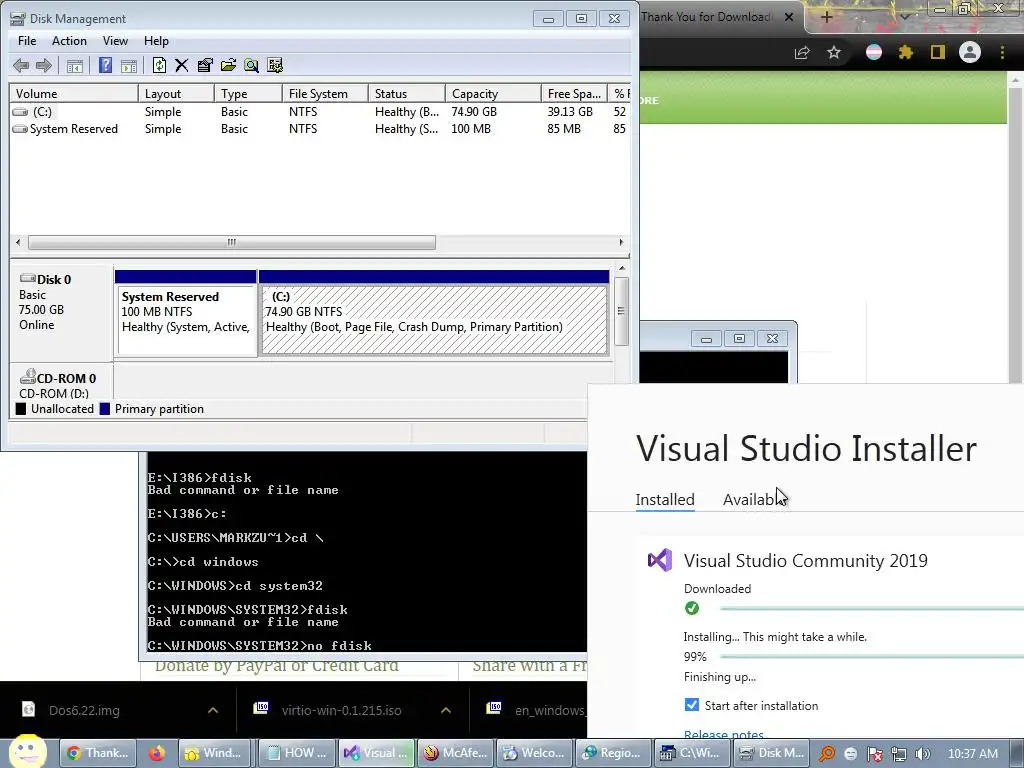Open the Chrome profile avatar
Screen dimensions: 1024x768
click(x=970, y=52)
